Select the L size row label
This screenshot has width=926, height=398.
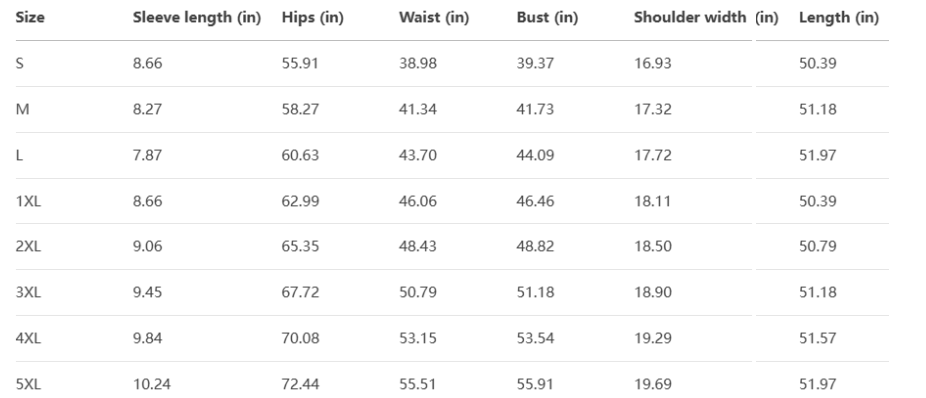pos(19,155)
